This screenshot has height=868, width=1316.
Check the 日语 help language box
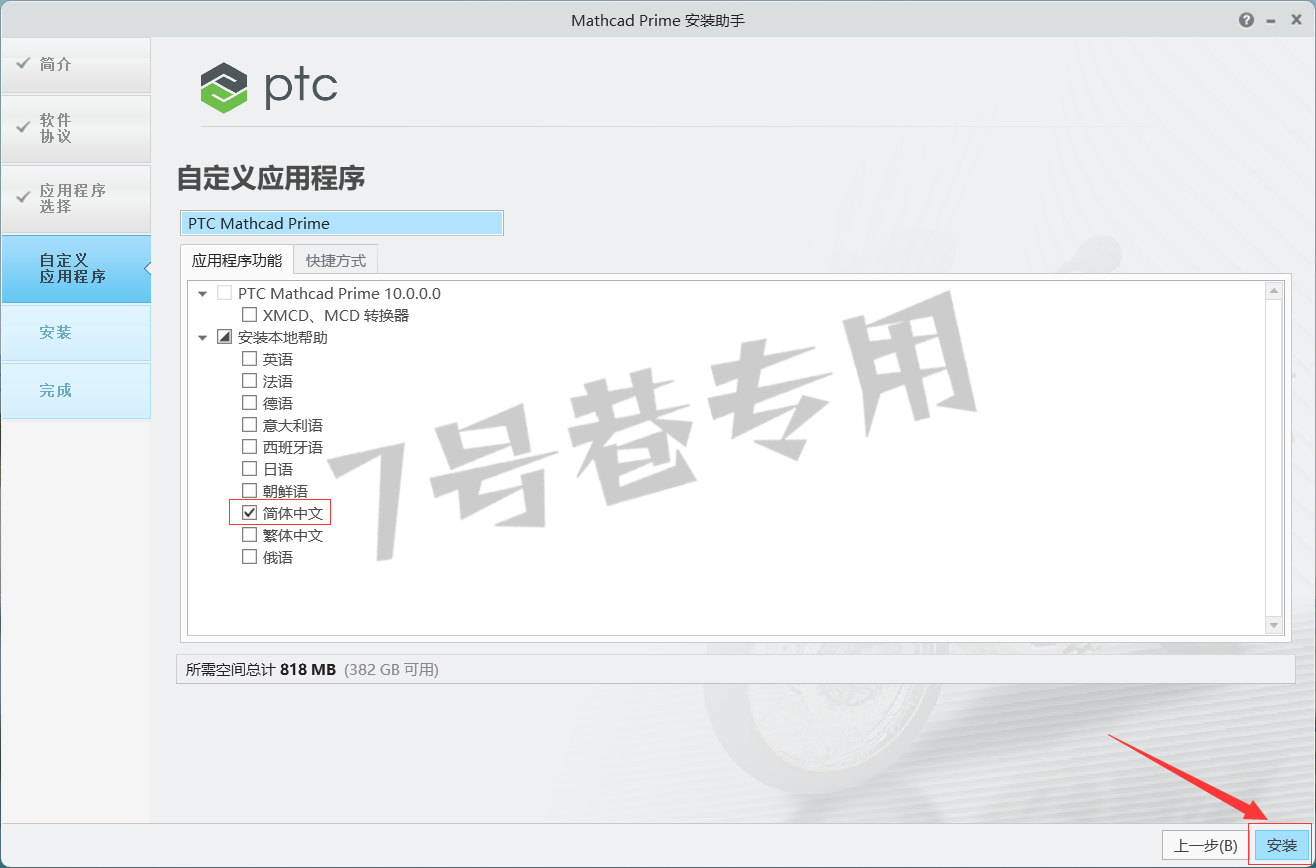(249, 469)
